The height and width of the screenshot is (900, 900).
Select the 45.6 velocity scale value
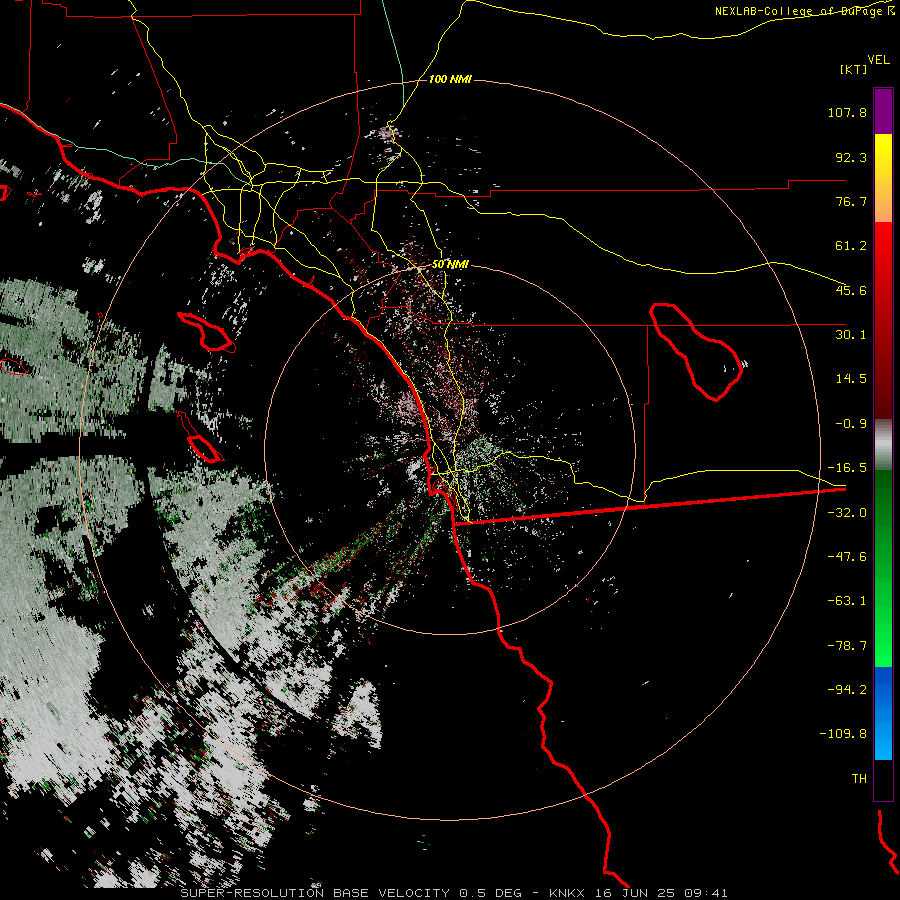click(x=851, y=290)
